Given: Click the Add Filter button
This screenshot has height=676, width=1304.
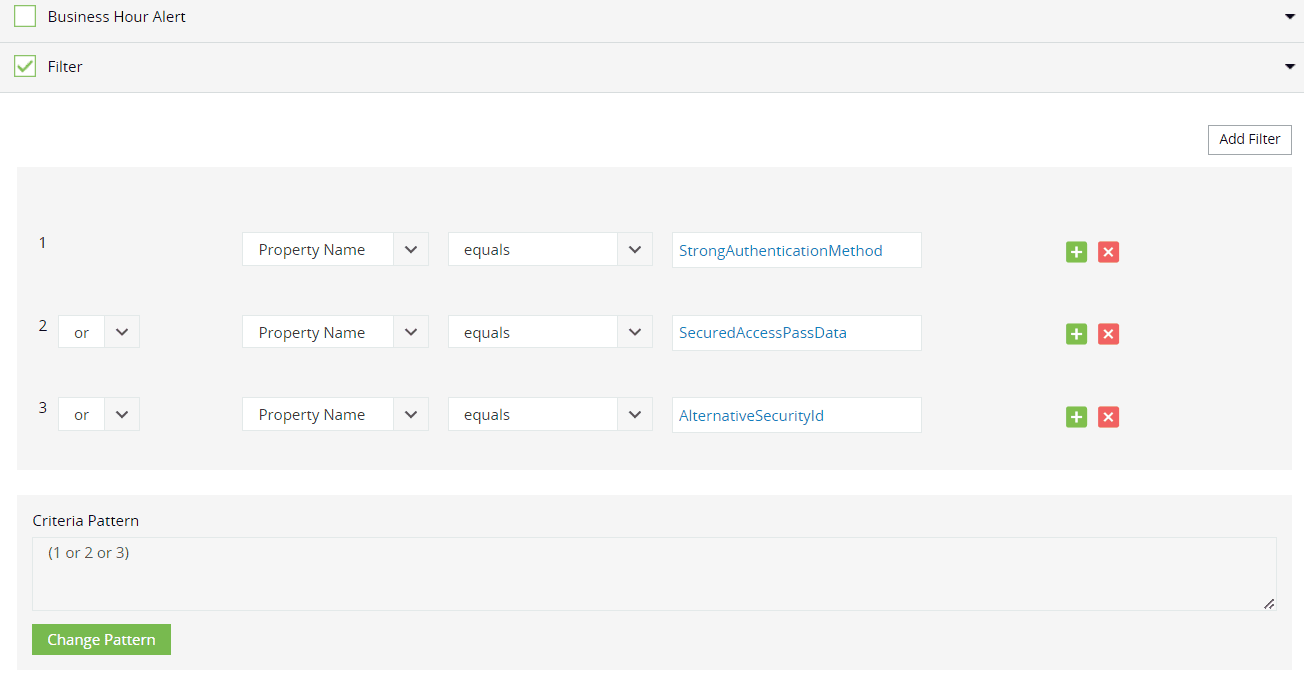Looking at the screenshot, I should (1249, 140).
